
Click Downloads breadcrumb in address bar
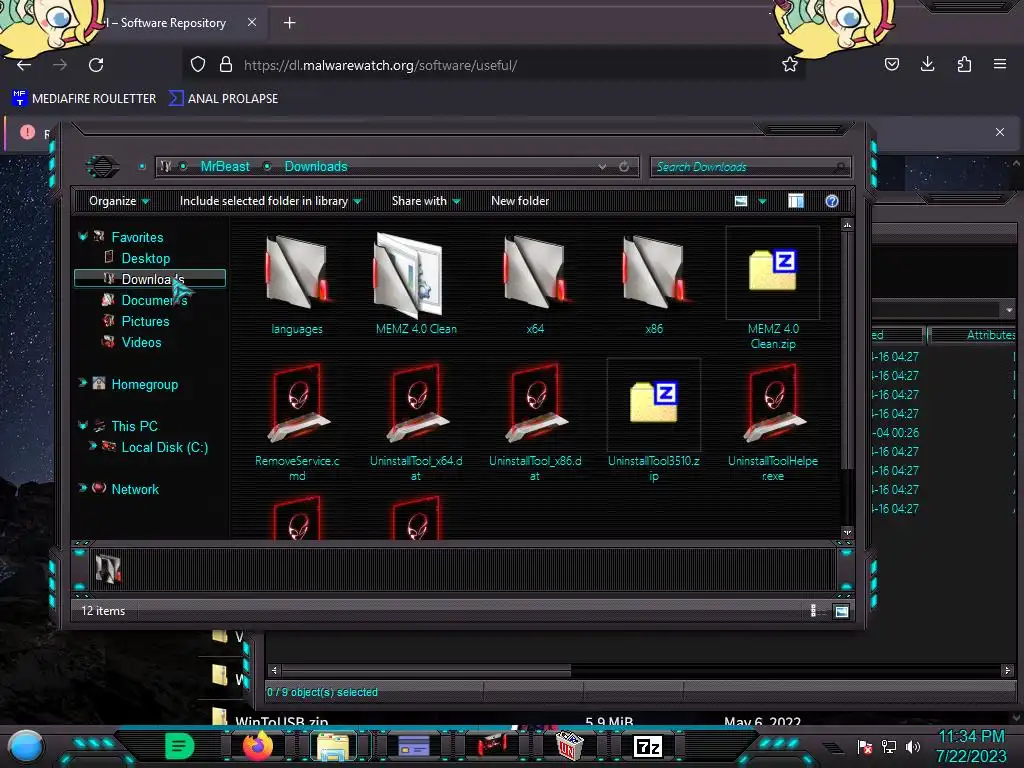tap(316, 167)
